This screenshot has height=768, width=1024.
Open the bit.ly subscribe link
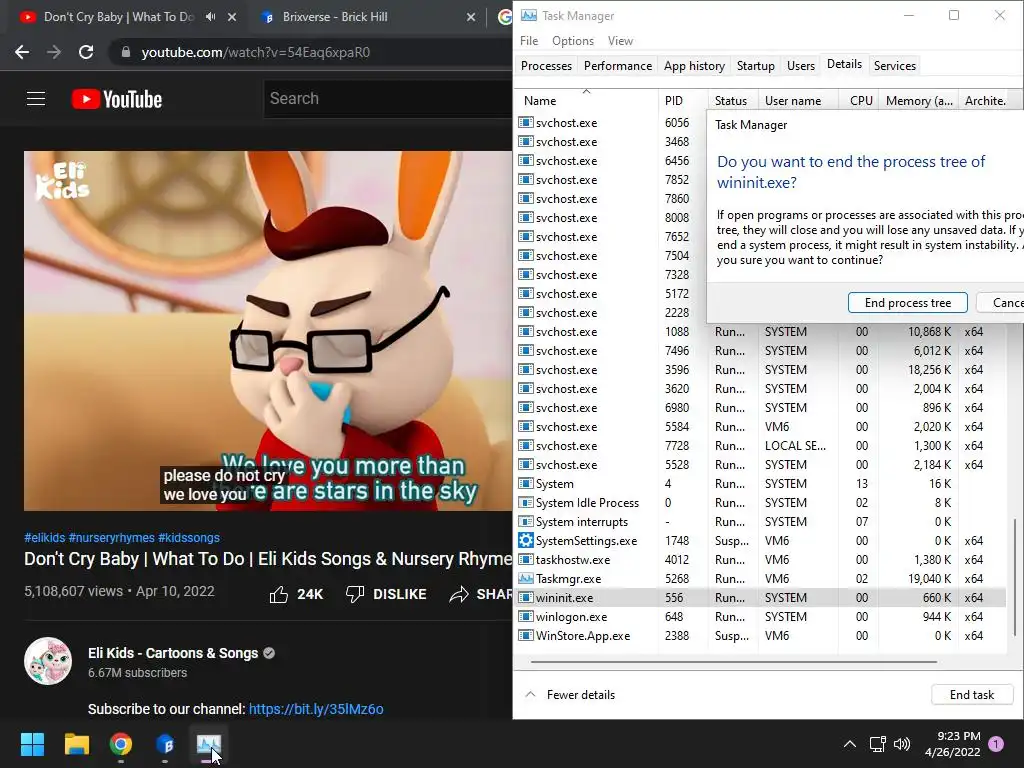point(316,709)
